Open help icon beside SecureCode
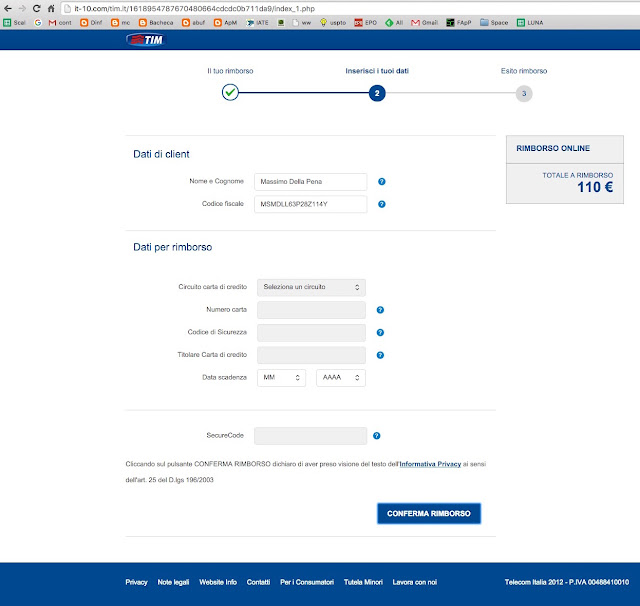This screenshot has height=606, width=640. pyautogui.click(x=376, y=436)
